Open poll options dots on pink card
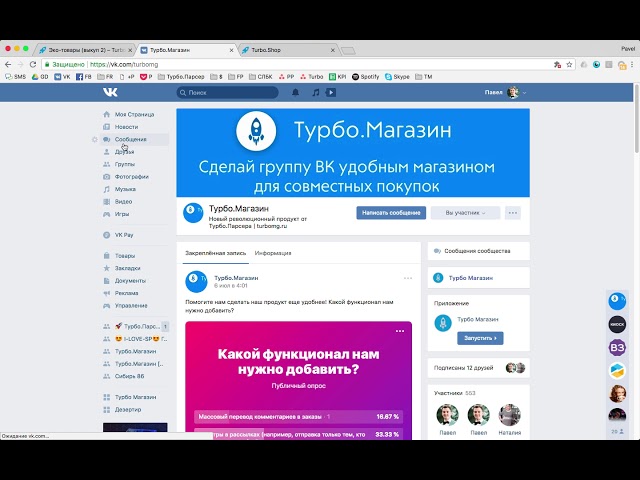 (x=400, y=331)
